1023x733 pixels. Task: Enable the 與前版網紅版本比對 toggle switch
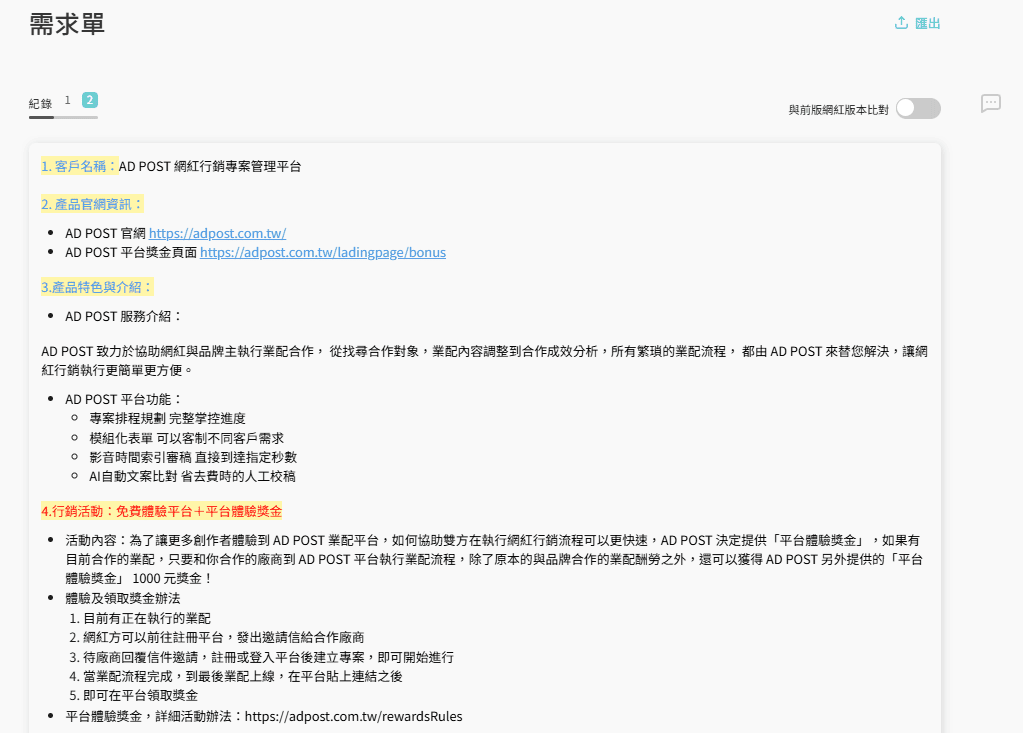[917, 108]
